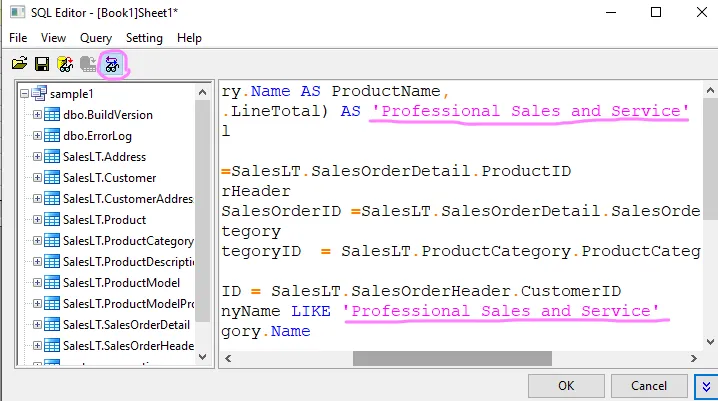
Task: Open the Query menu
Action: (96, 38)
